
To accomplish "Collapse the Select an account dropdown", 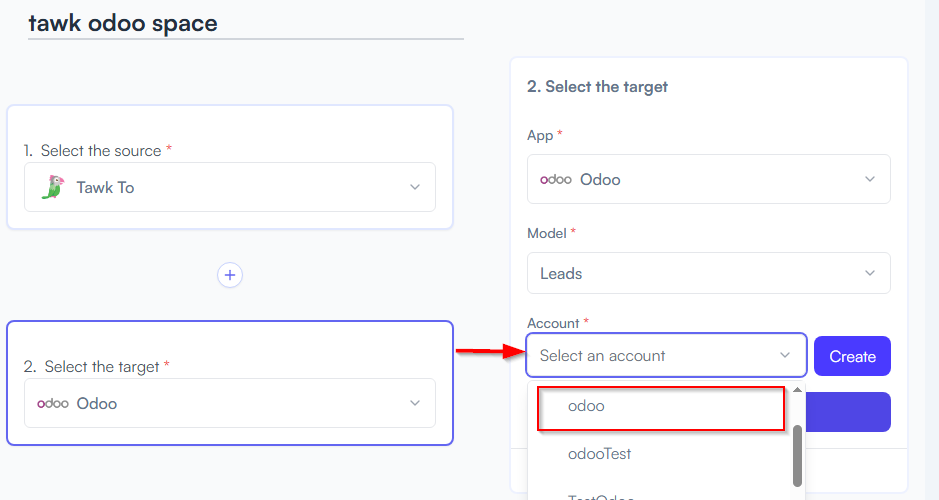I will pyautogui.click(x=784, y=355).
